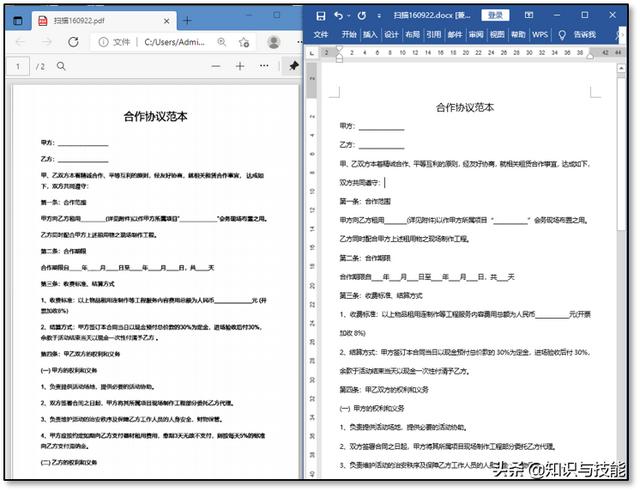640x492 pixels.
Task: Click the Word vertical scrollbar up arrow
Action: (x=621, y=69)
